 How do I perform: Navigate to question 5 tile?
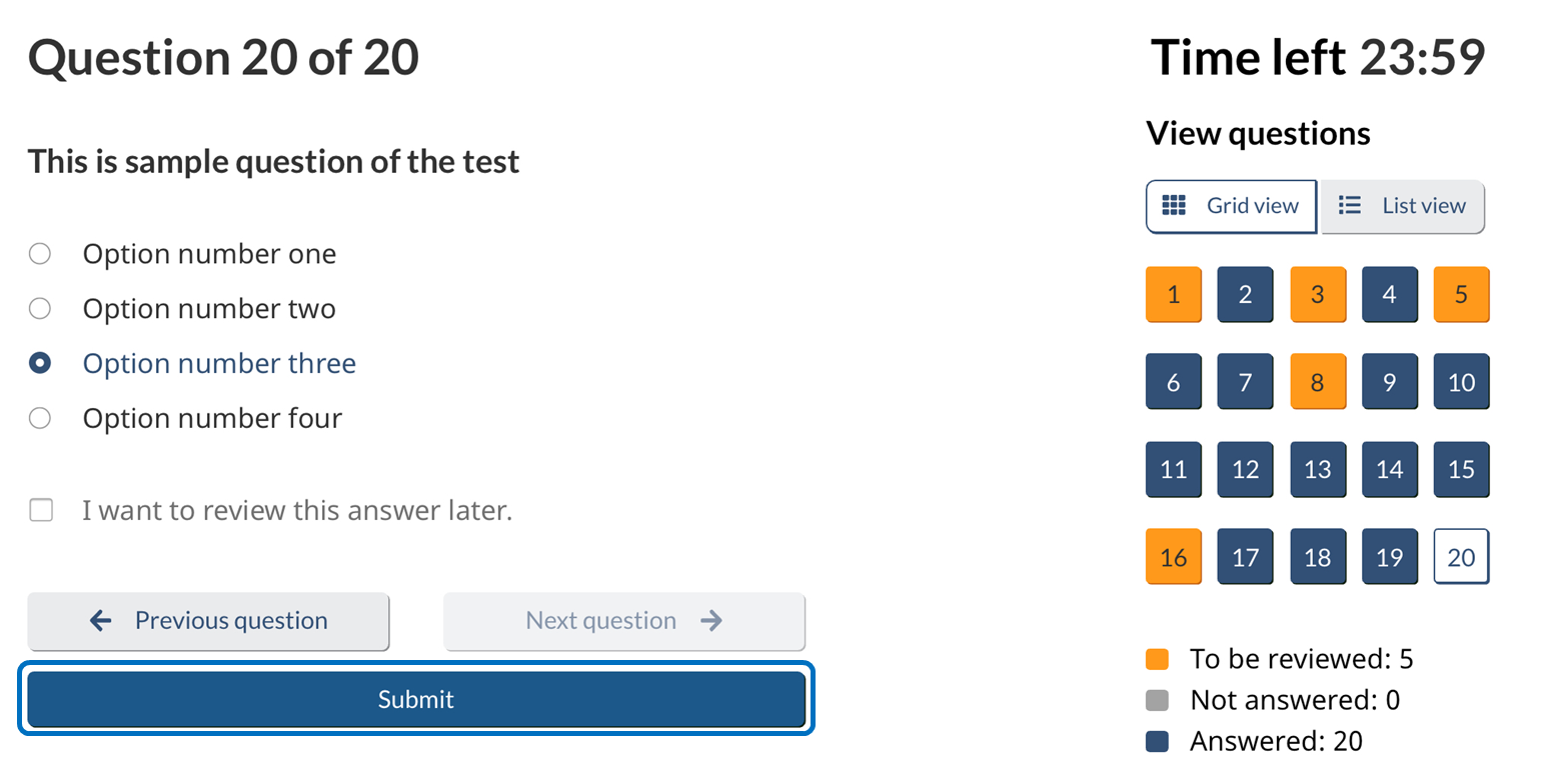1461,295
